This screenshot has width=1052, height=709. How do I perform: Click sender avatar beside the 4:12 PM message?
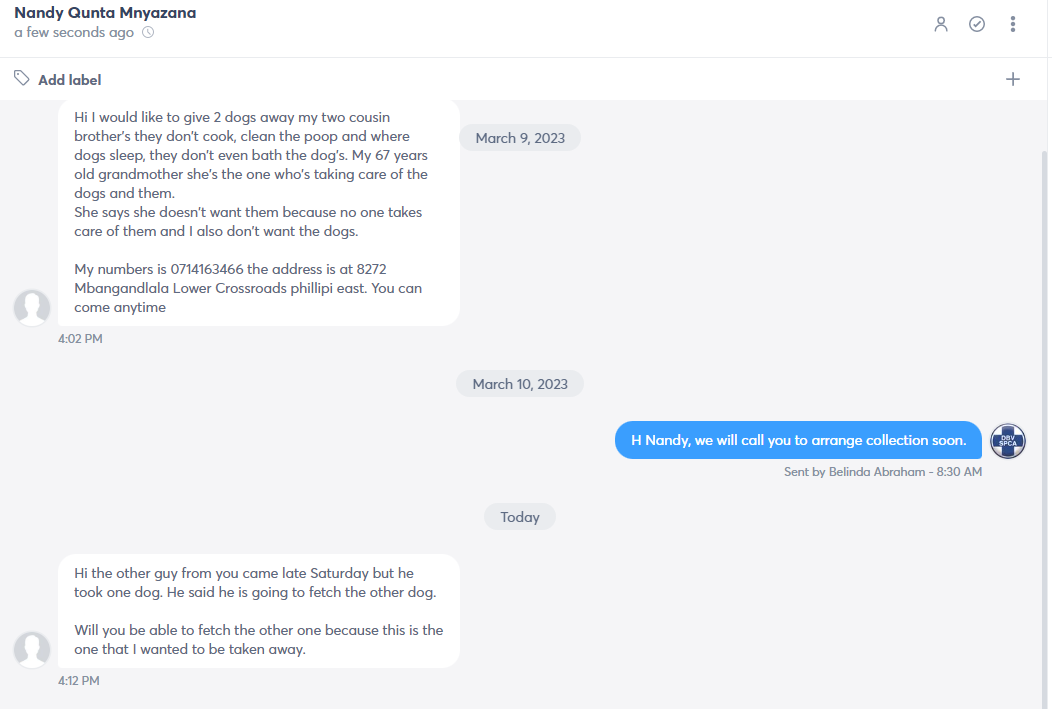(x=32, y=649)
